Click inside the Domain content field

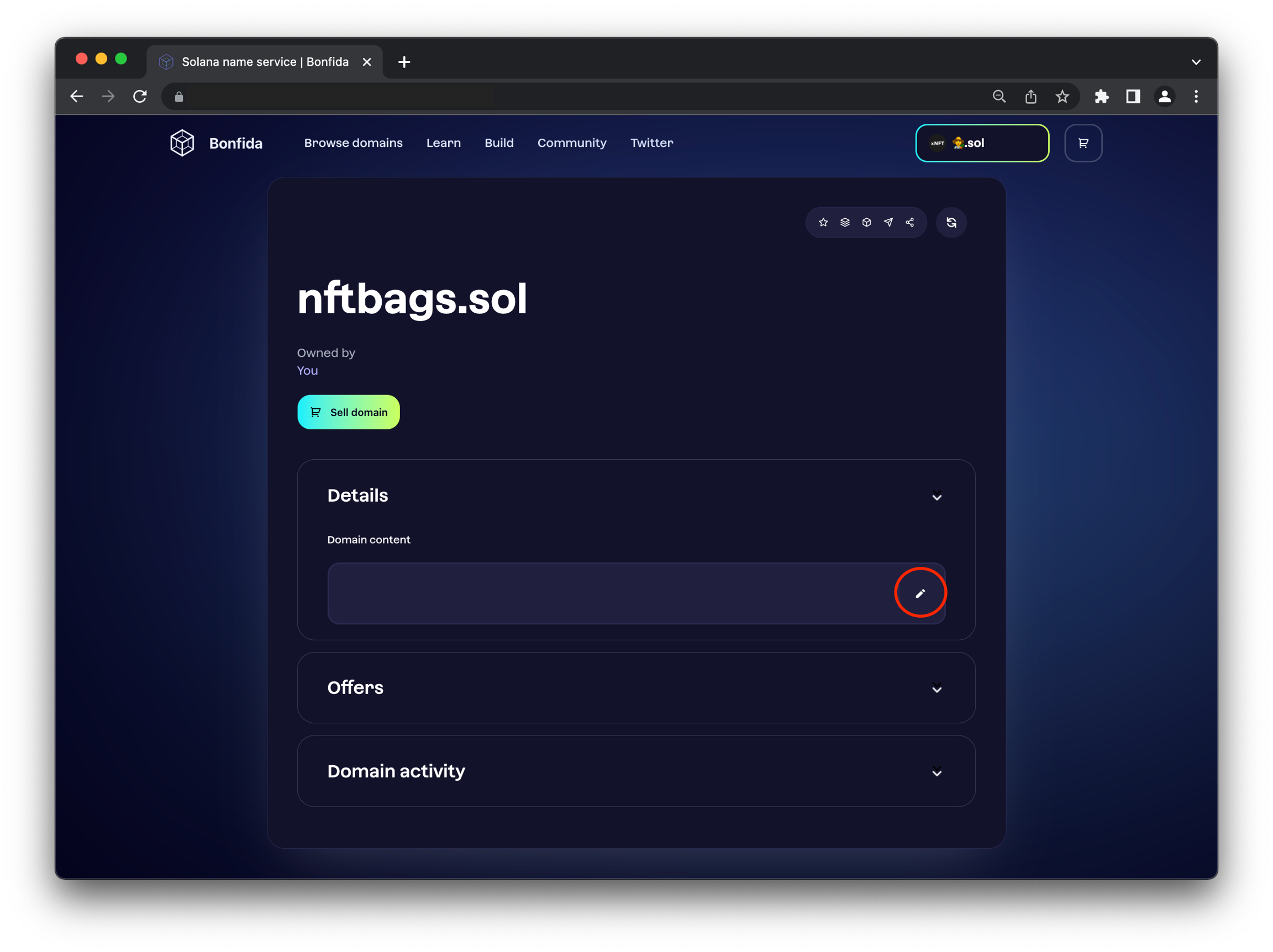[x=604, y=593]
